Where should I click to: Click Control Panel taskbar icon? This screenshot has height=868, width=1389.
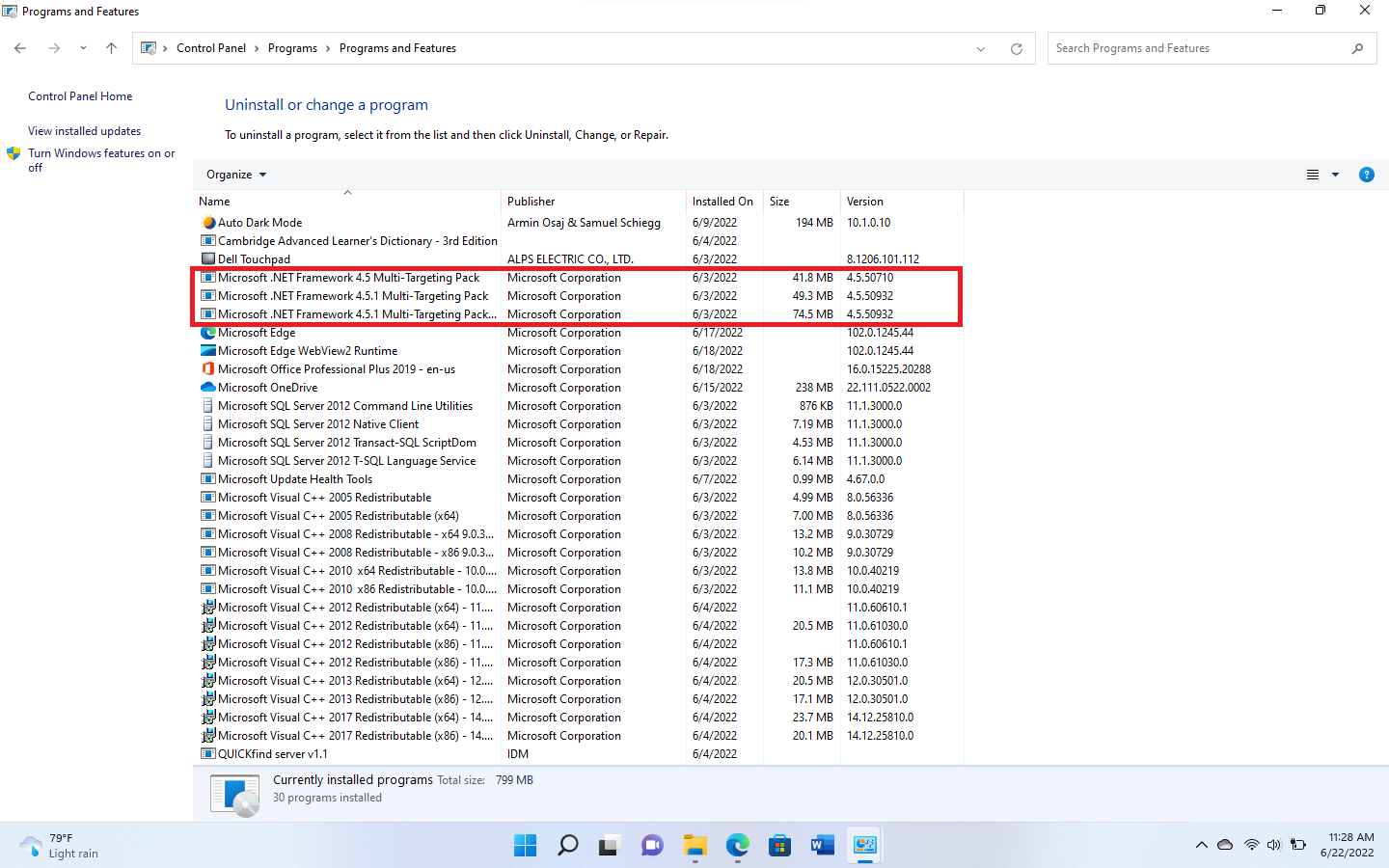tap(865, 846)
